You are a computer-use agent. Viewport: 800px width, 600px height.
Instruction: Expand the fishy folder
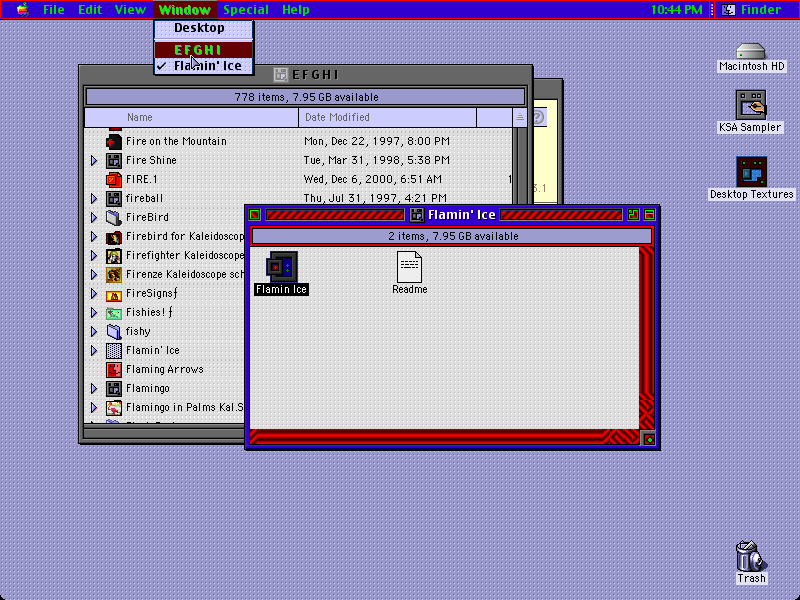pos(94,331)
